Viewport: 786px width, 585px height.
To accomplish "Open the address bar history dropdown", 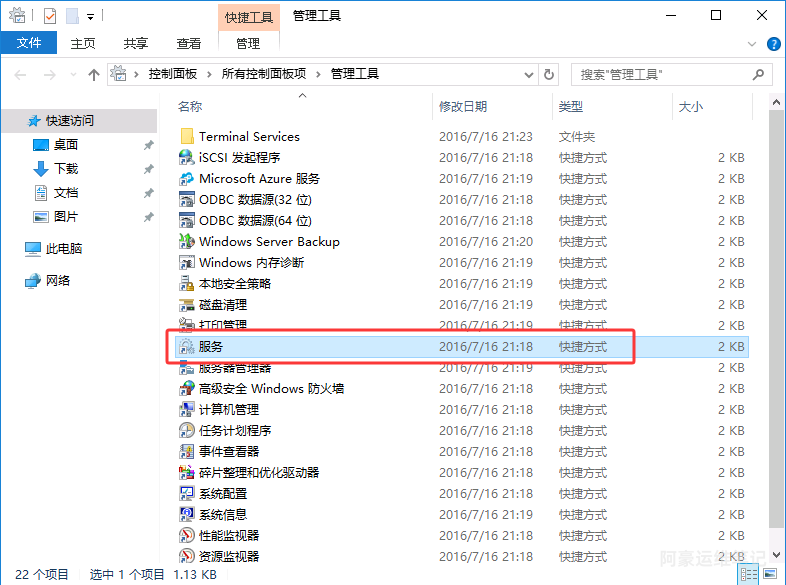I will 529,74.
